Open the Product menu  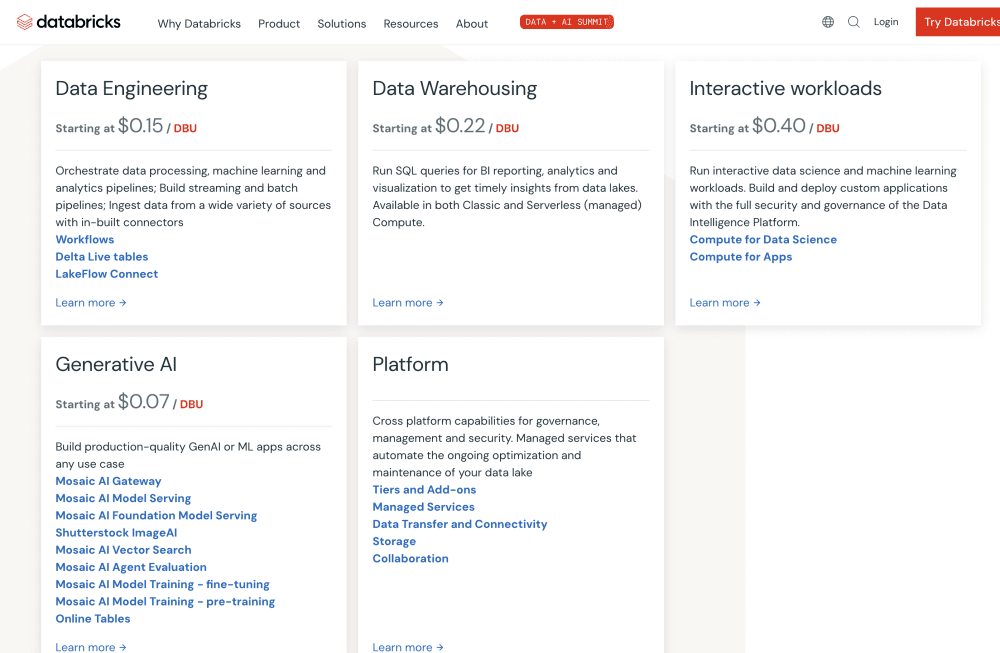(x=279, y=24)
